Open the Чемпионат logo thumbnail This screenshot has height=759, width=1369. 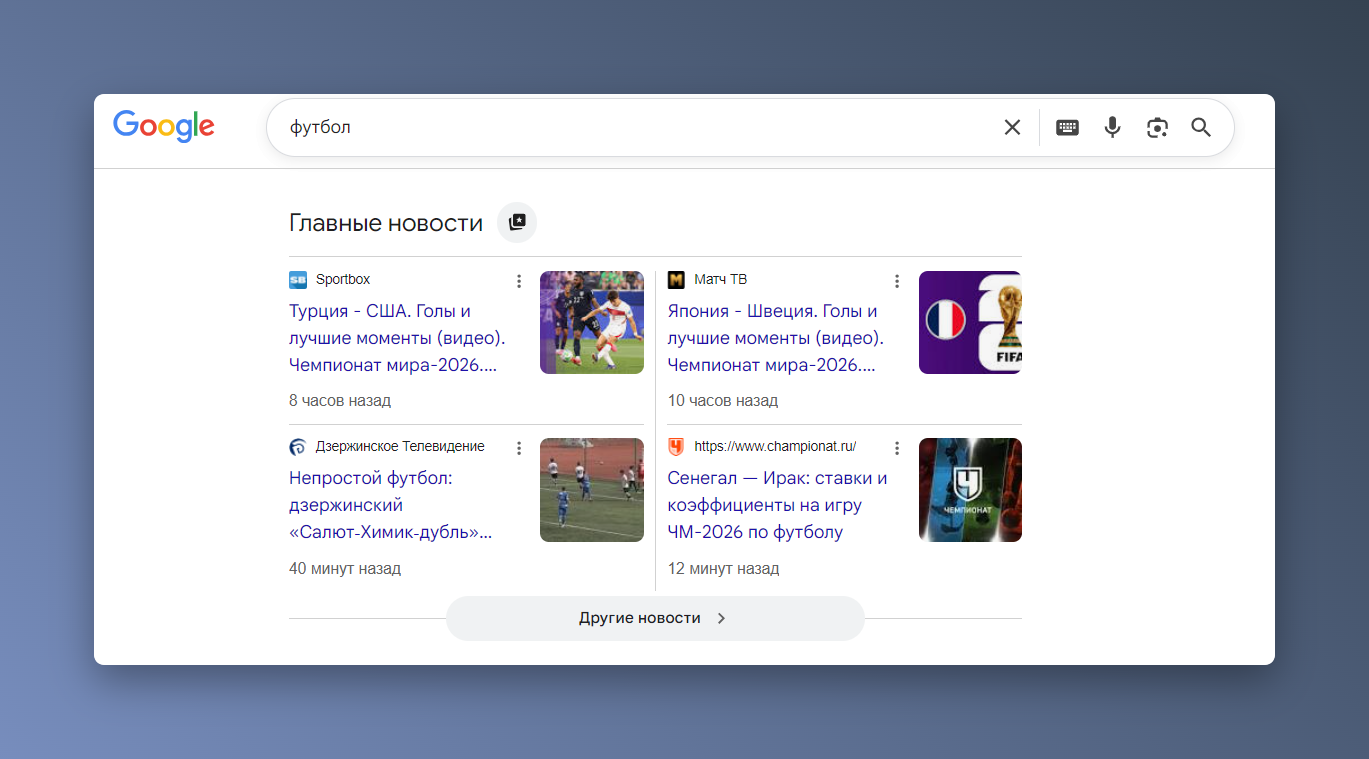point(970,490)
